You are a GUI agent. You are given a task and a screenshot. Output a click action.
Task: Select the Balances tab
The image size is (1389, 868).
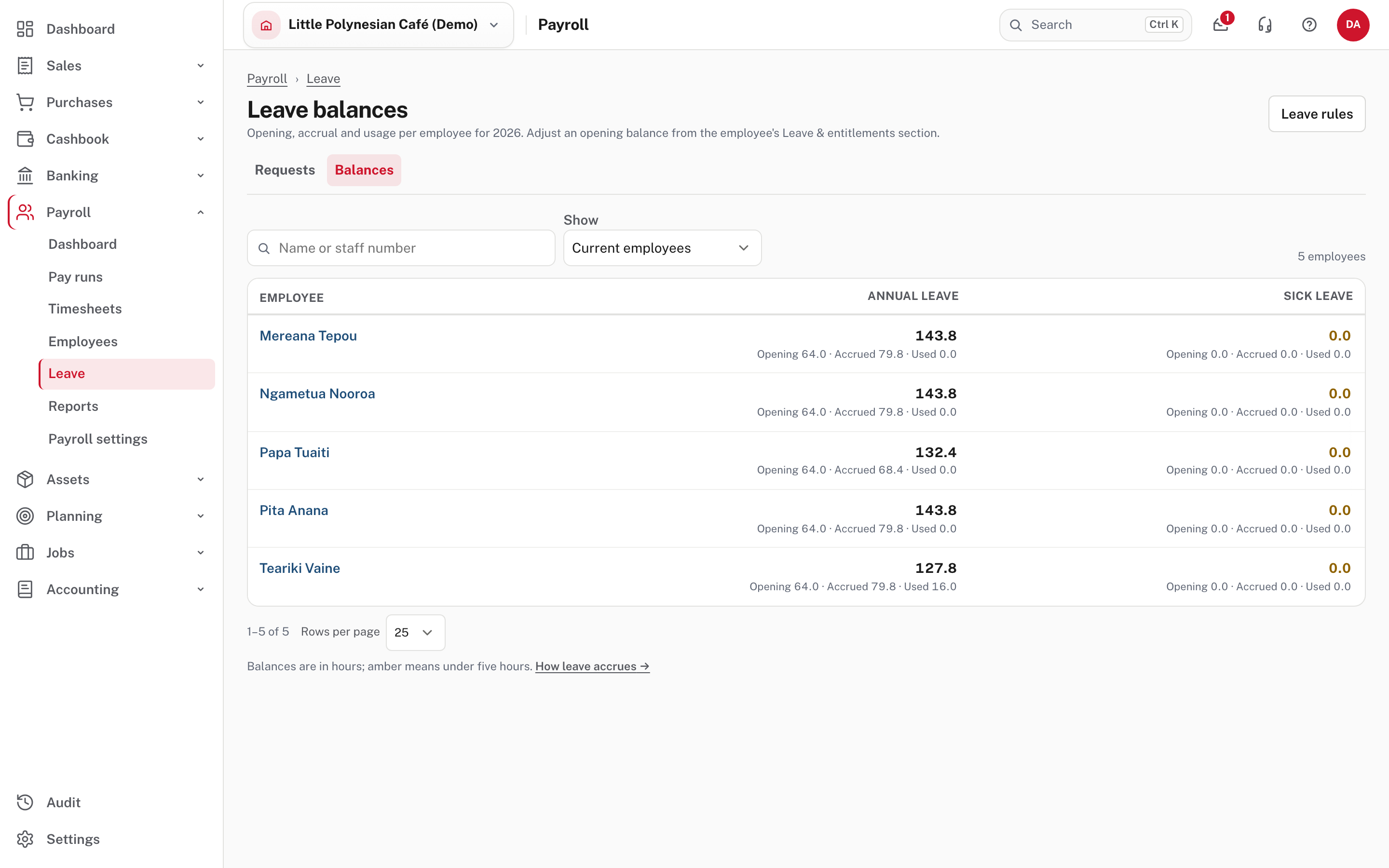(364, 170)
